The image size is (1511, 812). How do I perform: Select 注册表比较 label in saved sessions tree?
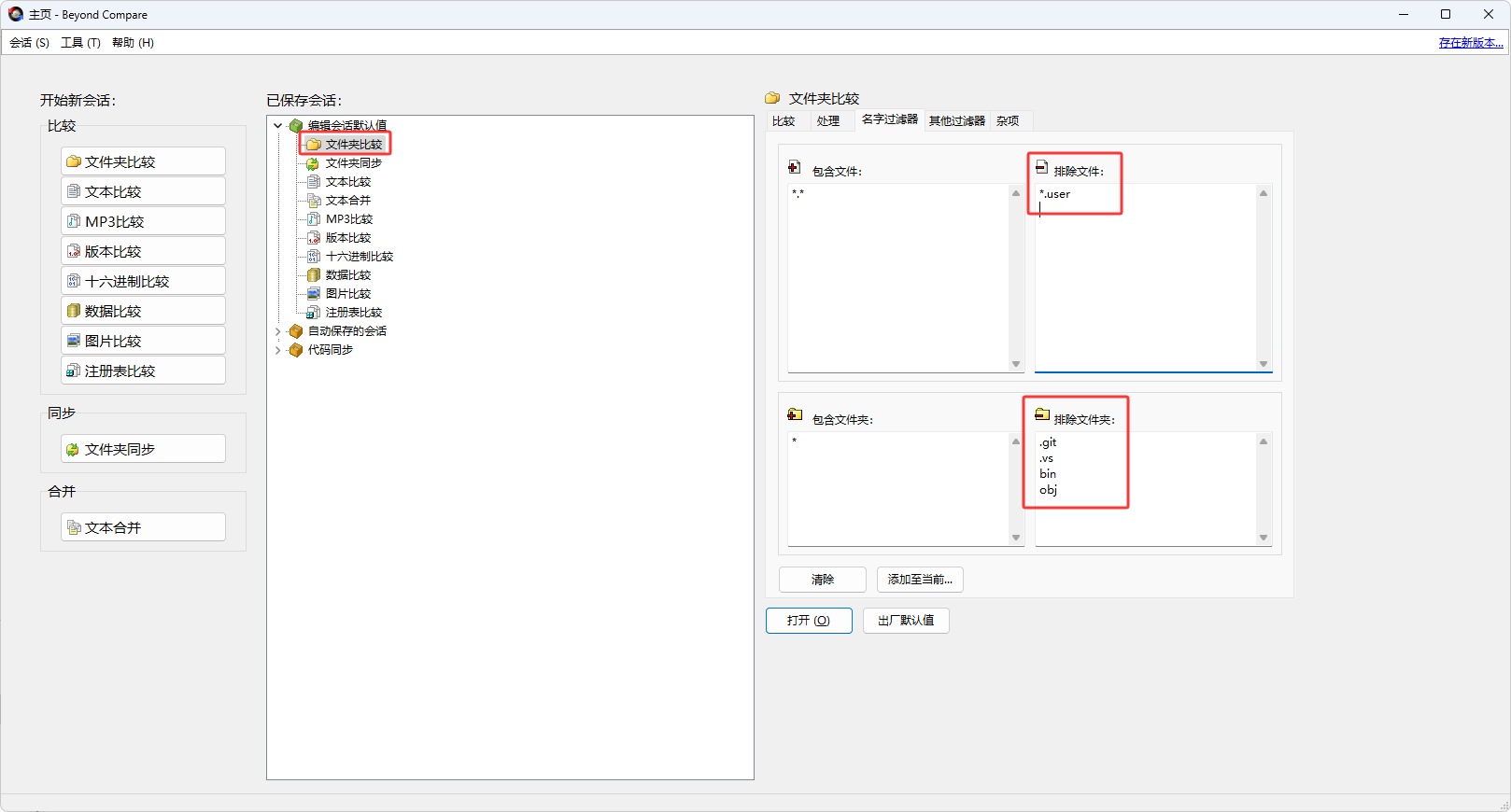(x=354, y=313)
